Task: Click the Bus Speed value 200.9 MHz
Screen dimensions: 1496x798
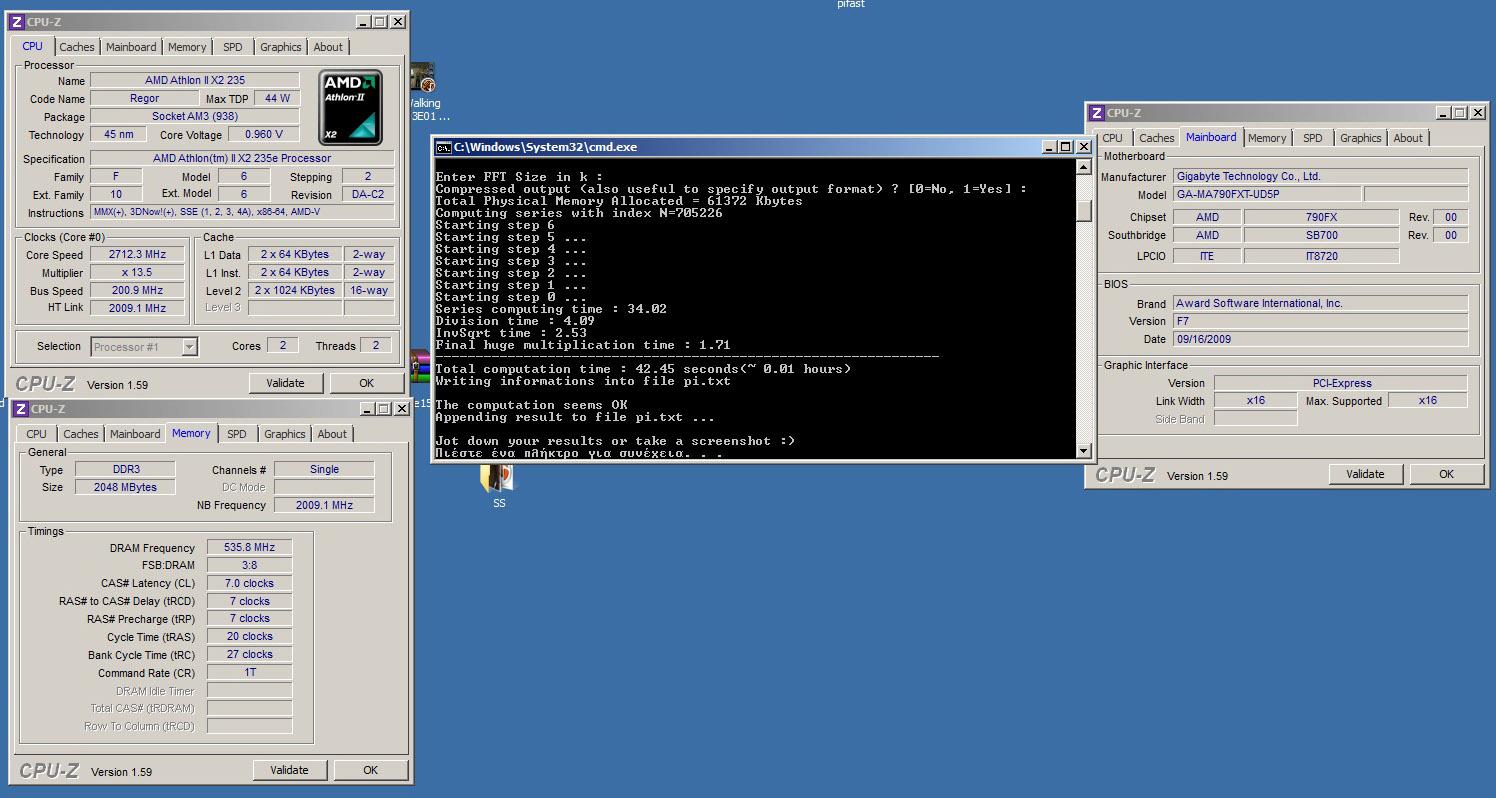Action: (138, 291)
